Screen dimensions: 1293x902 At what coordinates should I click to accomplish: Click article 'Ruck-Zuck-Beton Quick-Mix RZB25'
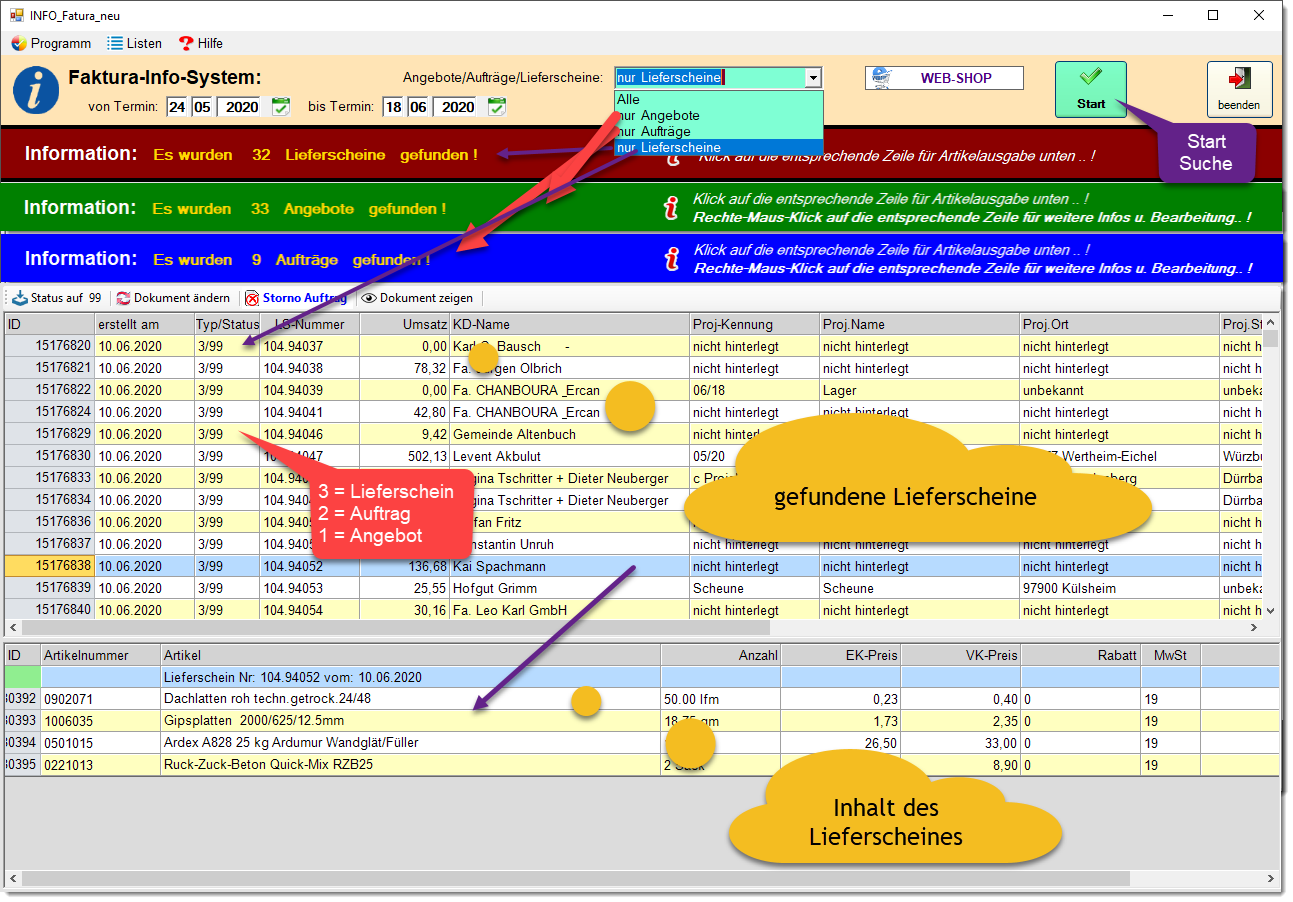point(410,765)
